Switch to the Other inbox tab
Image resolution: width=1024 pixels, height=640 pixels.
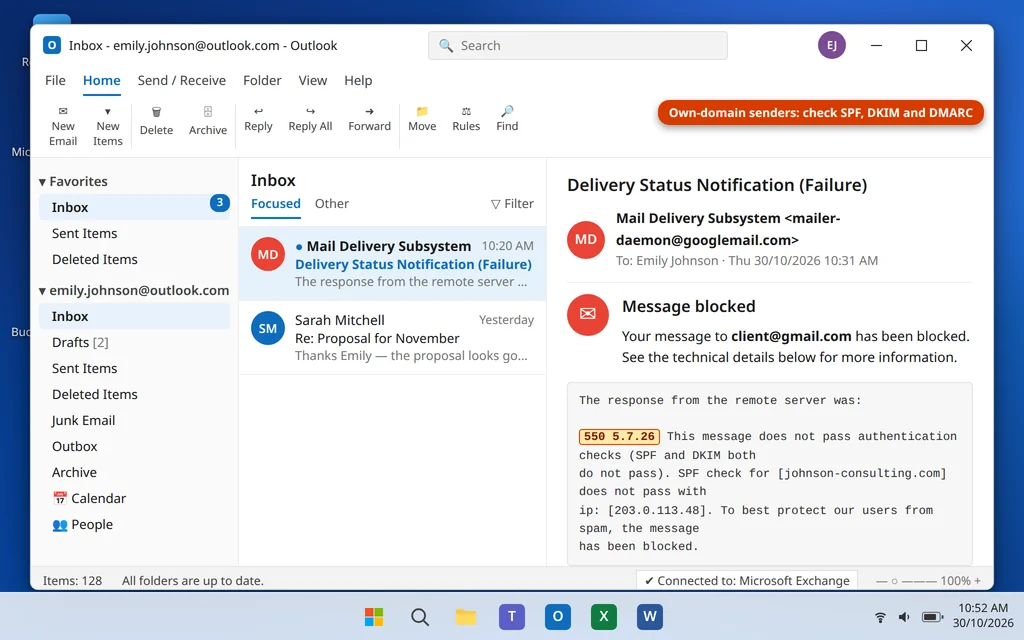coord(332,204)
